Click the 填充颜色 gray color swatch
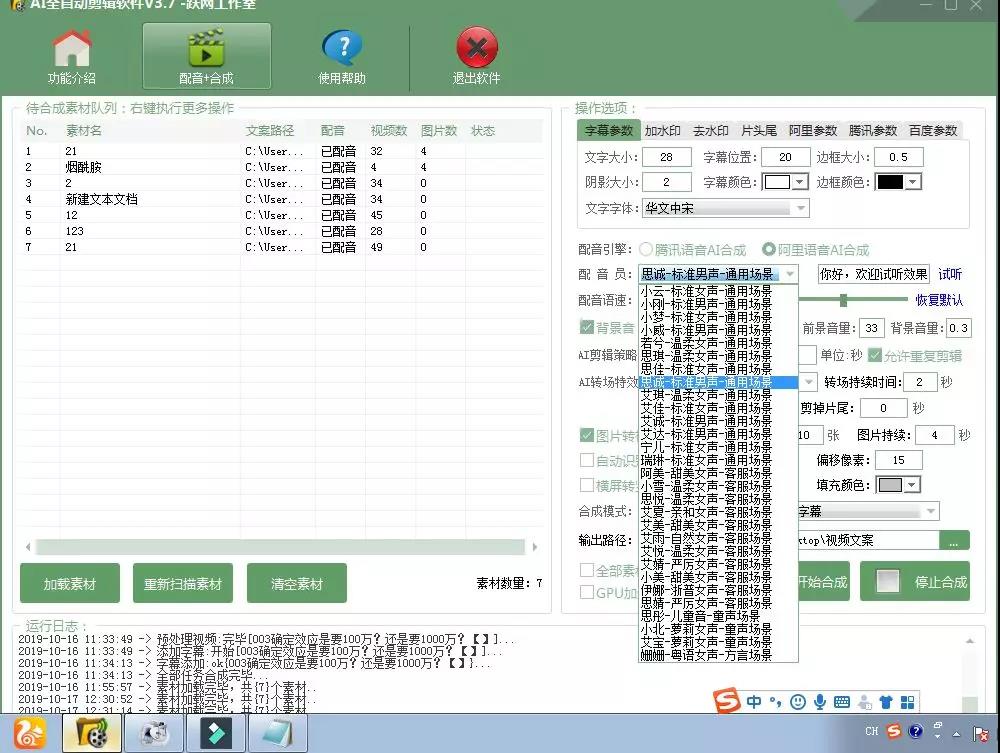The width and height of the screenshot is (1000, 753). coord(889,486)
